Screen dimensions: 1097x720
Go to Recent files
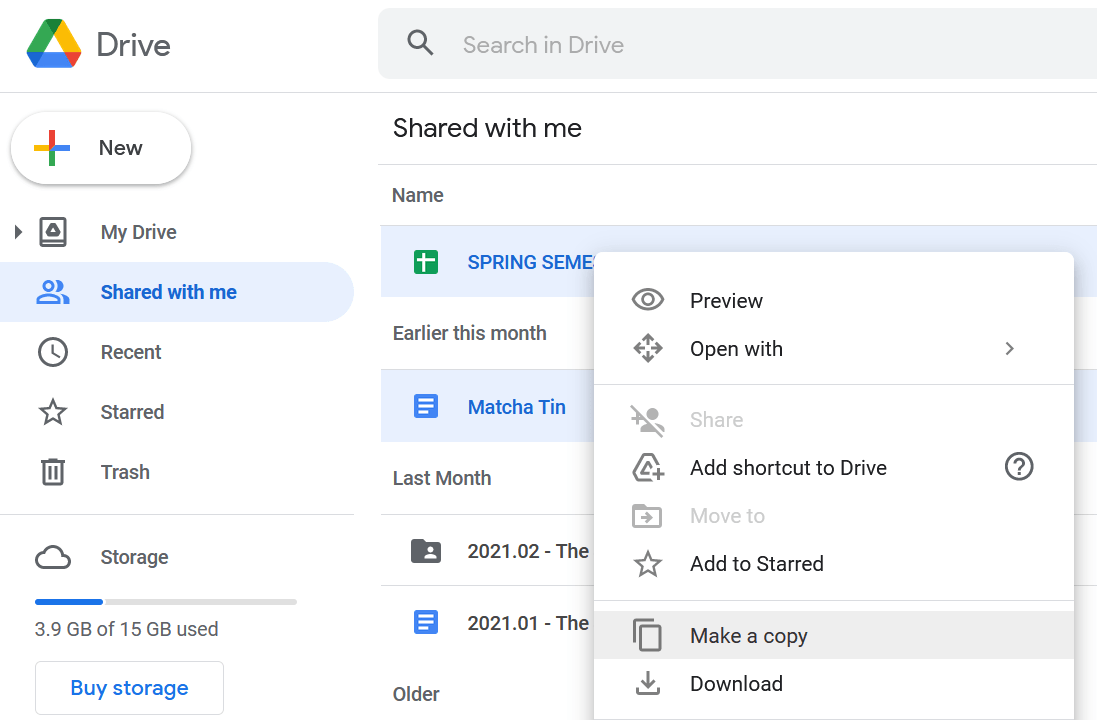[x=131, y=352]
